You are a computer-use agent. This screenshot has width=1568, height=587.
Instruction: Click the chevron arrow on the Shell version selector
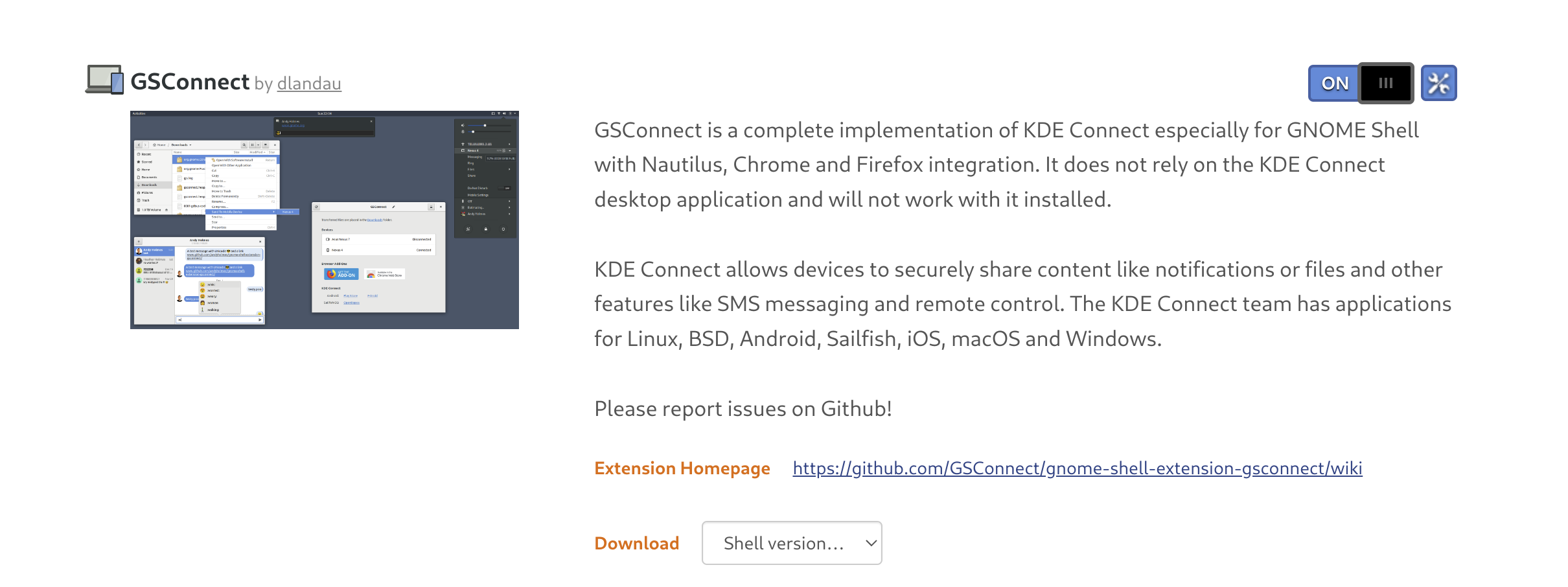871,543
